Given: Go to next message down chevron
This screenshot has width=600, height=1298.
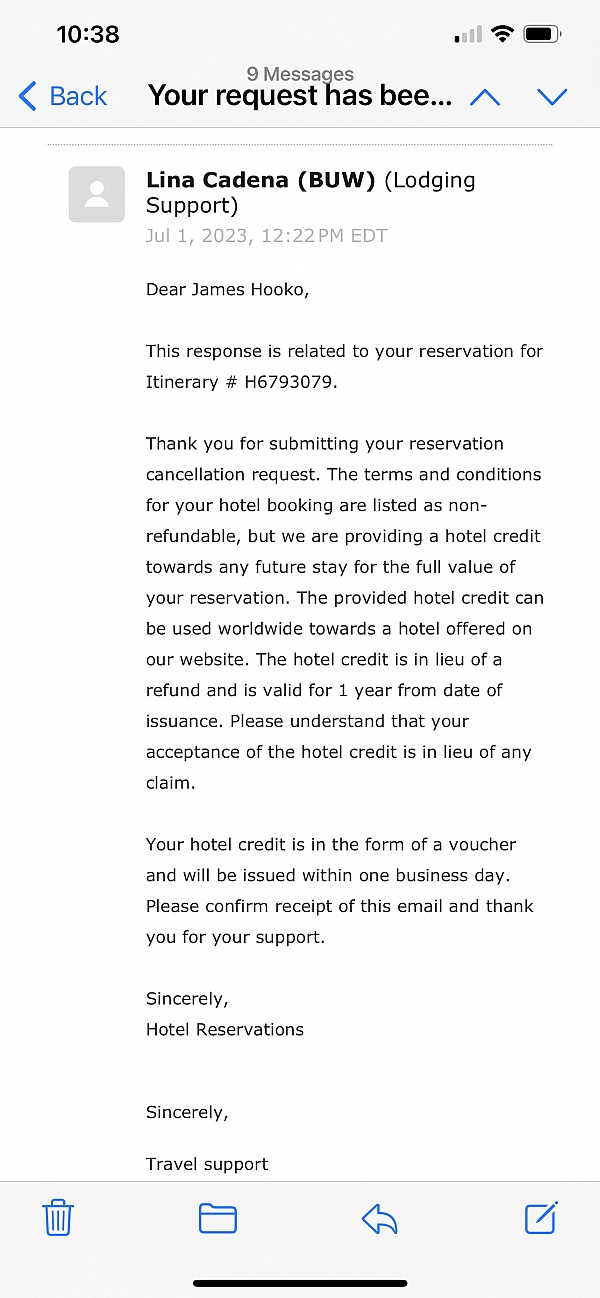Looking at the screenshot, I should click(552, 97).
